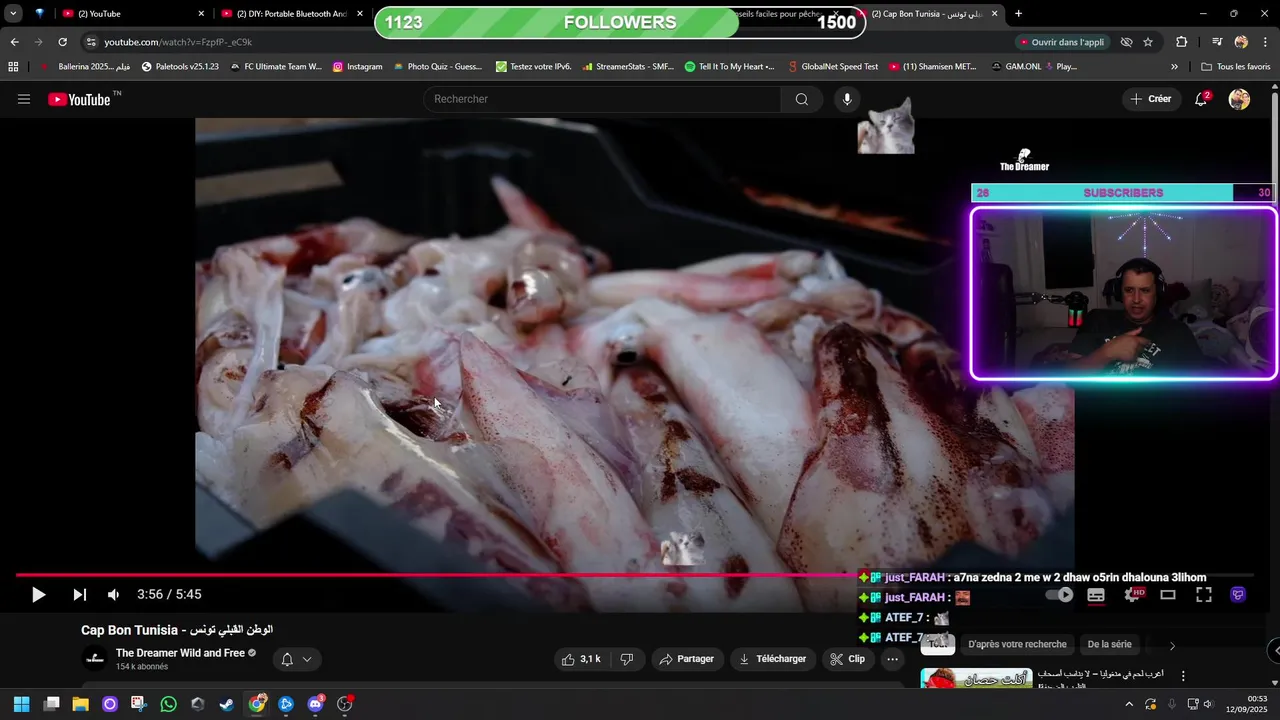Click "Ouvrir dans l'appli" button
Image resolution: width=1280 pixels, height=720 pixels.
1061,42
